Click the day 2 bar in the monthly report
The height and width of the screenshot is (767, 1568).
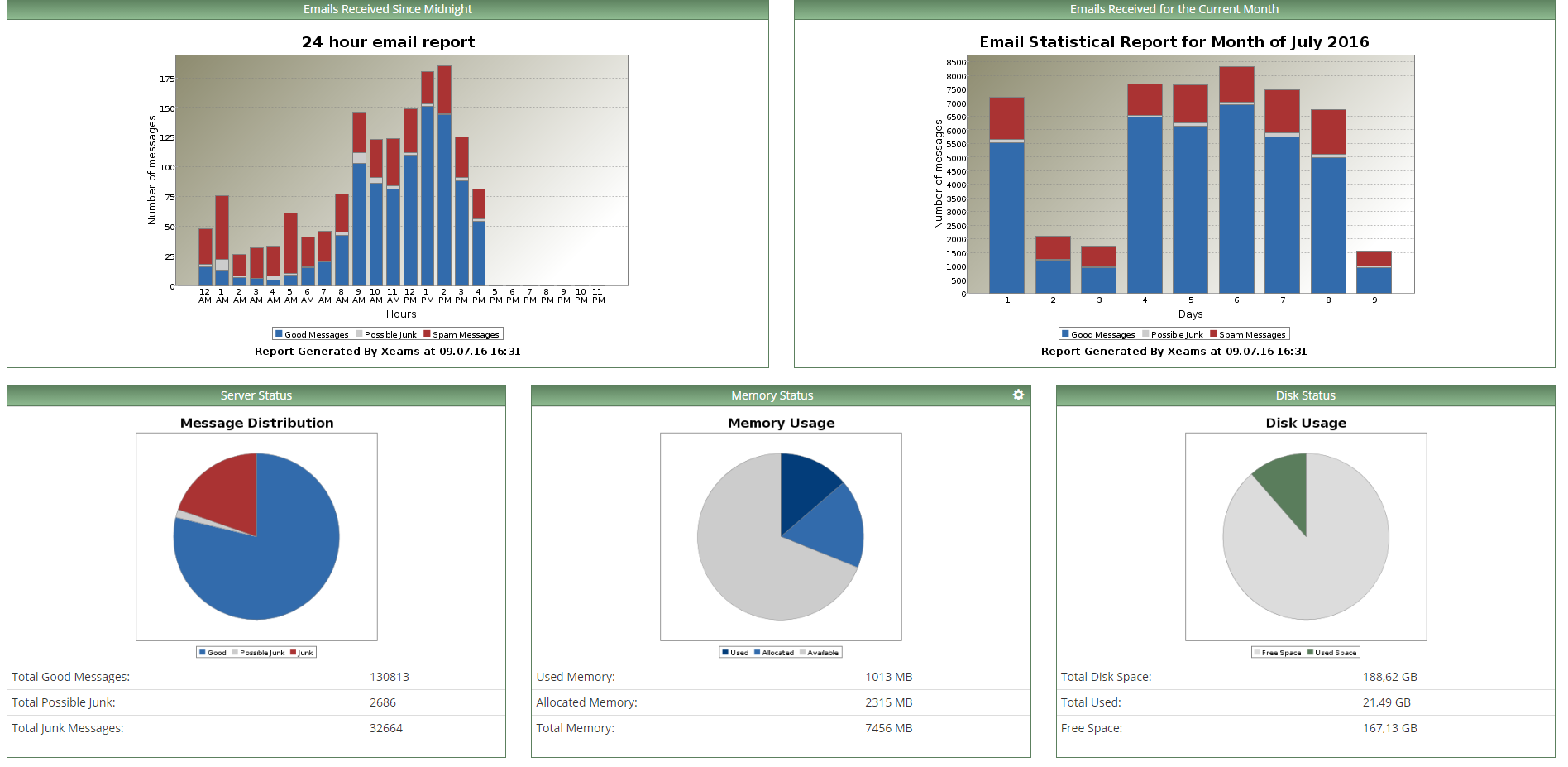click(1053, 265)
